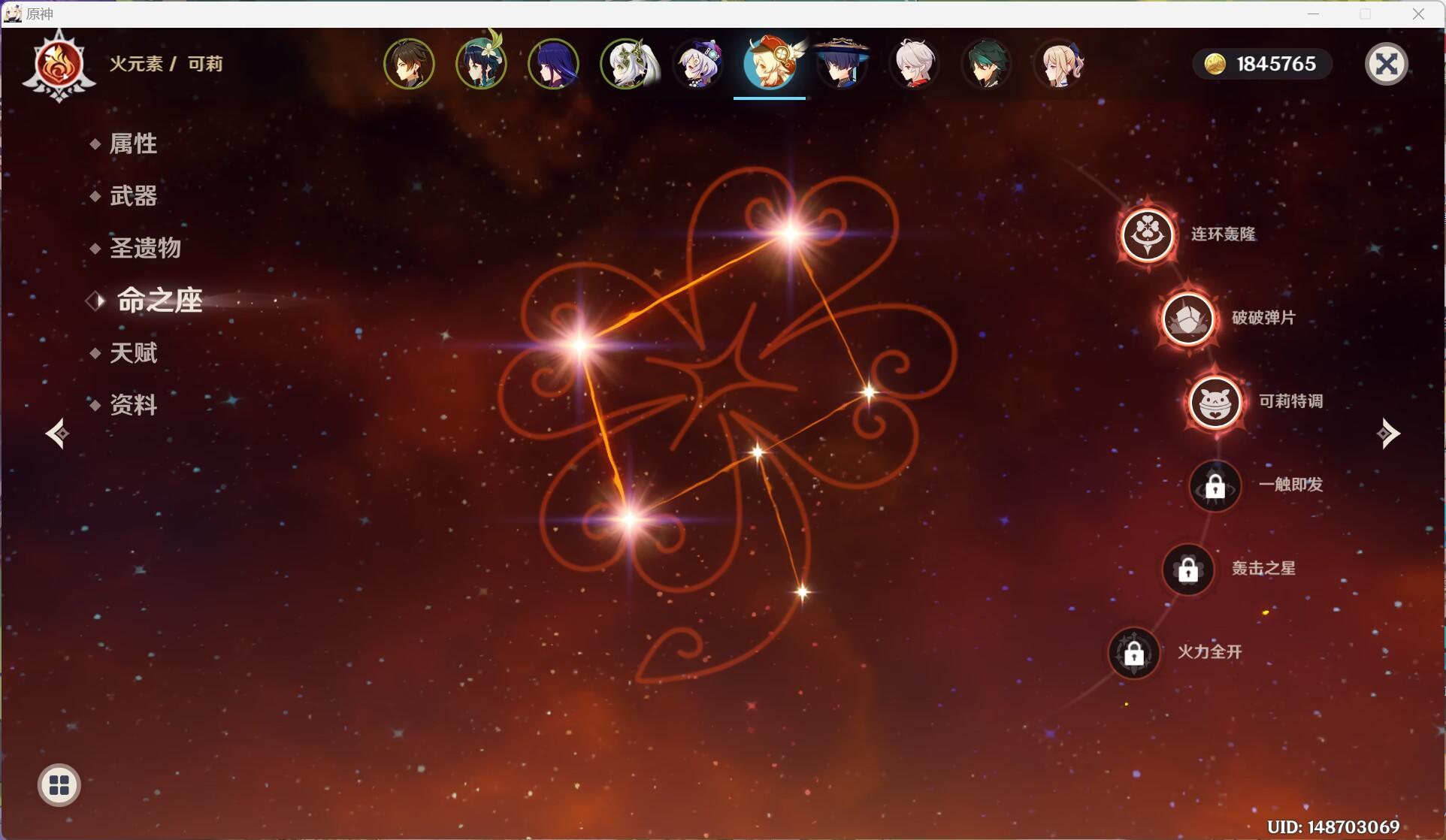Select the 命之座 constellation menu
The width and height of the screenshot is (1446, 840).
coord(159,301)
